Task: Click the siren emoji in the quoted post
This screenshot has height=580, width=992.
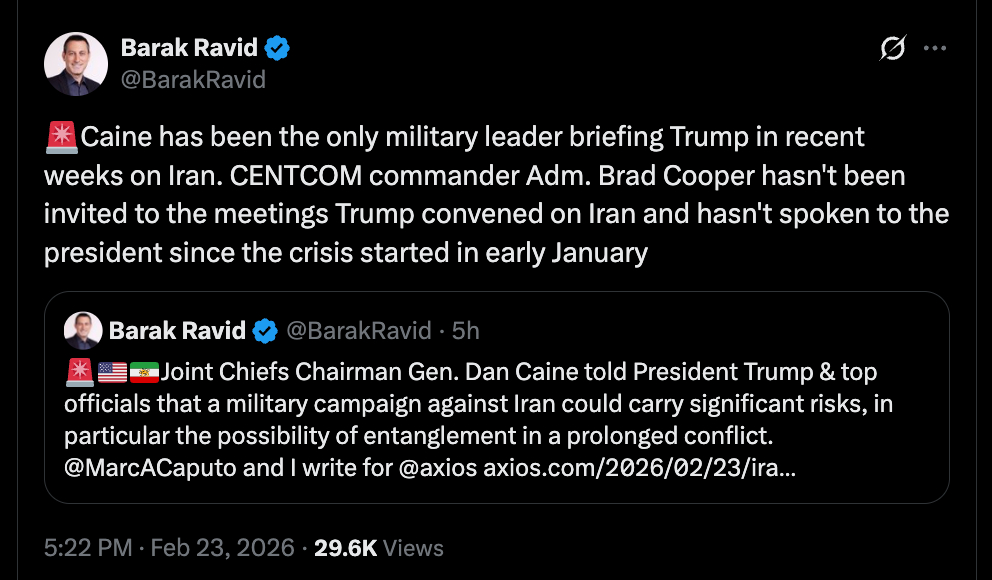Action: point(79,373)
